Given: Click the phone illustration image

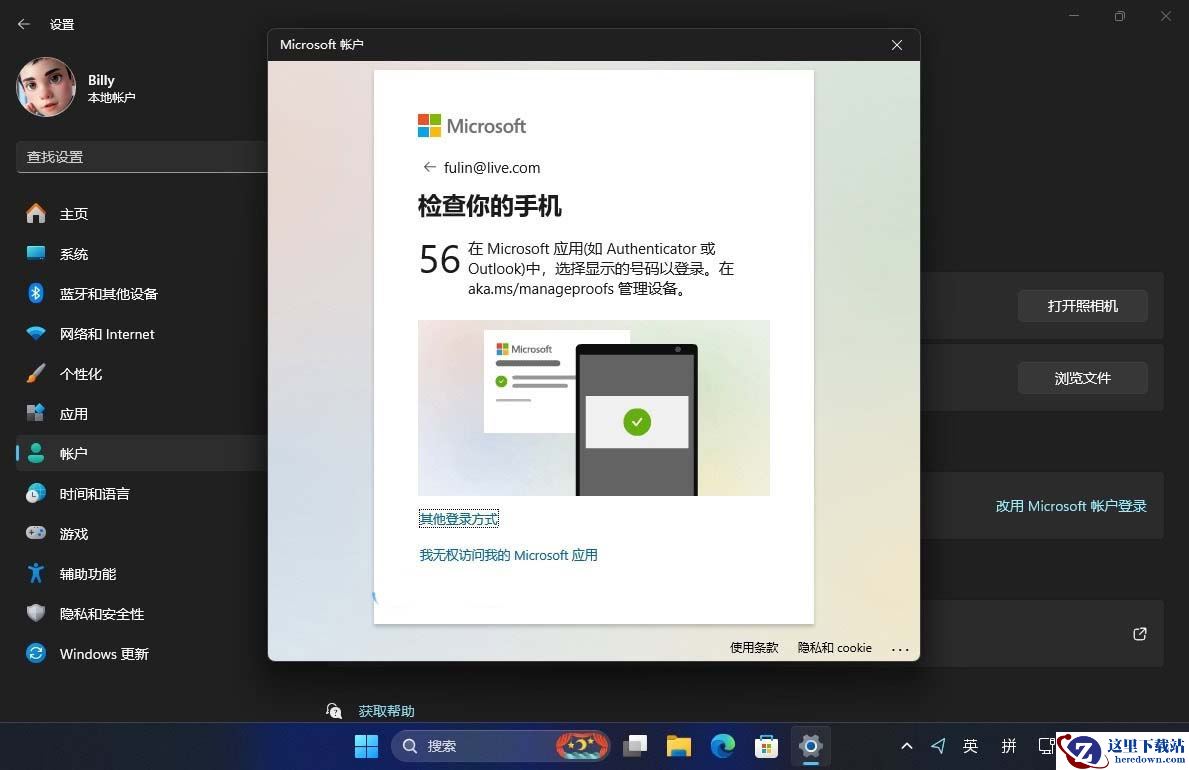Looking at the screenshot, I should pyautogui.click(x=594, y=408).
